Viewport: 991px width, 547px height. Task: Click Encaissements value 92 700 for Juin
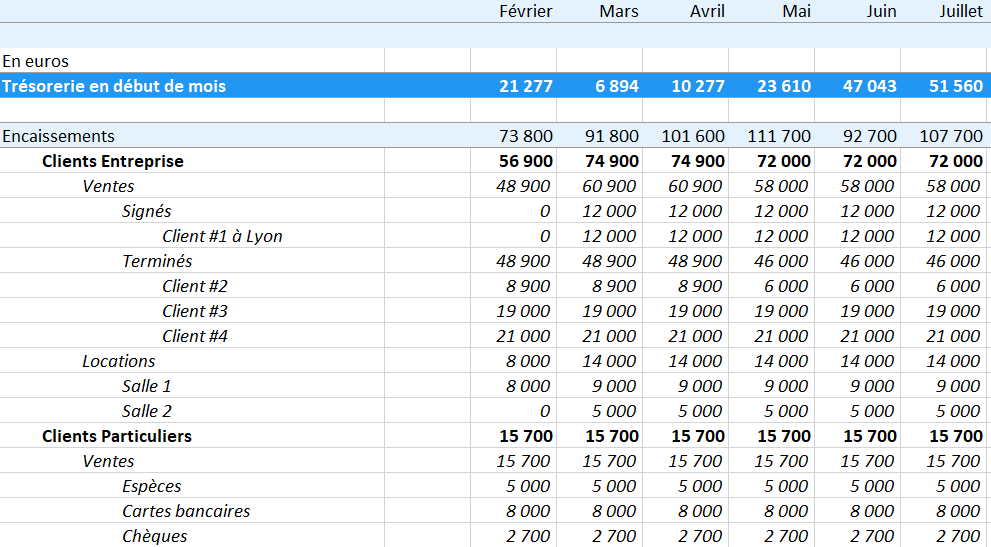[870, 136]
